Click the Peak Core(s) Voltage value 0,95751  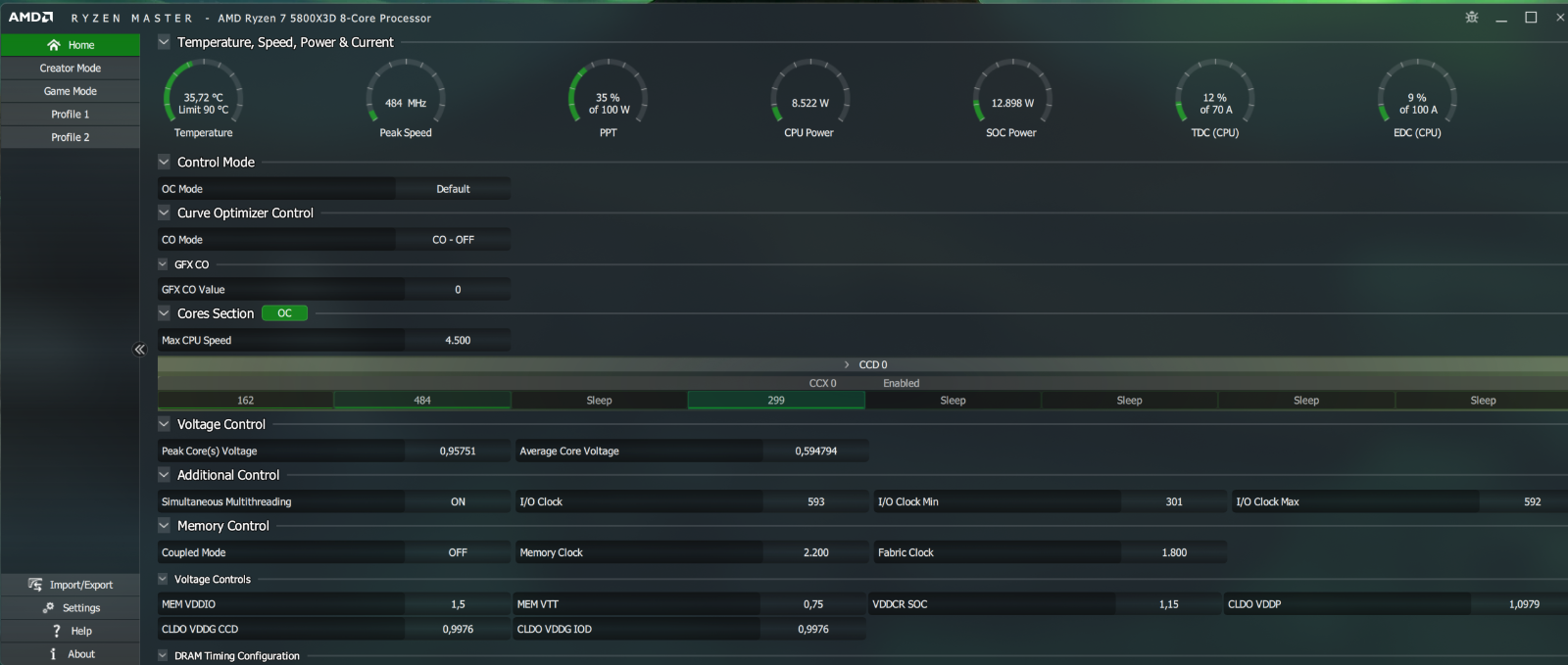(458, 451)
